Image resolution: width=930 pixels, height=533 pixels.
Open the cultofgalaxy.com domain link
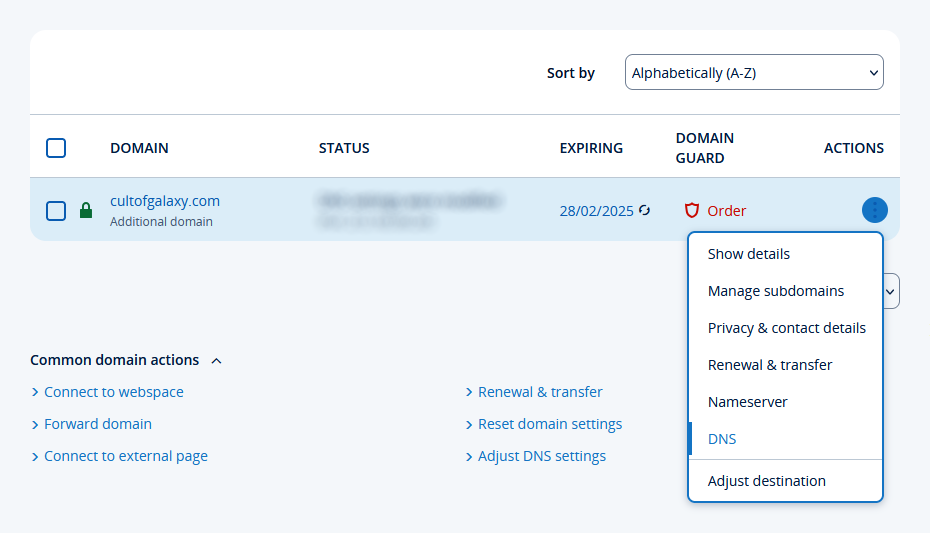164,201
